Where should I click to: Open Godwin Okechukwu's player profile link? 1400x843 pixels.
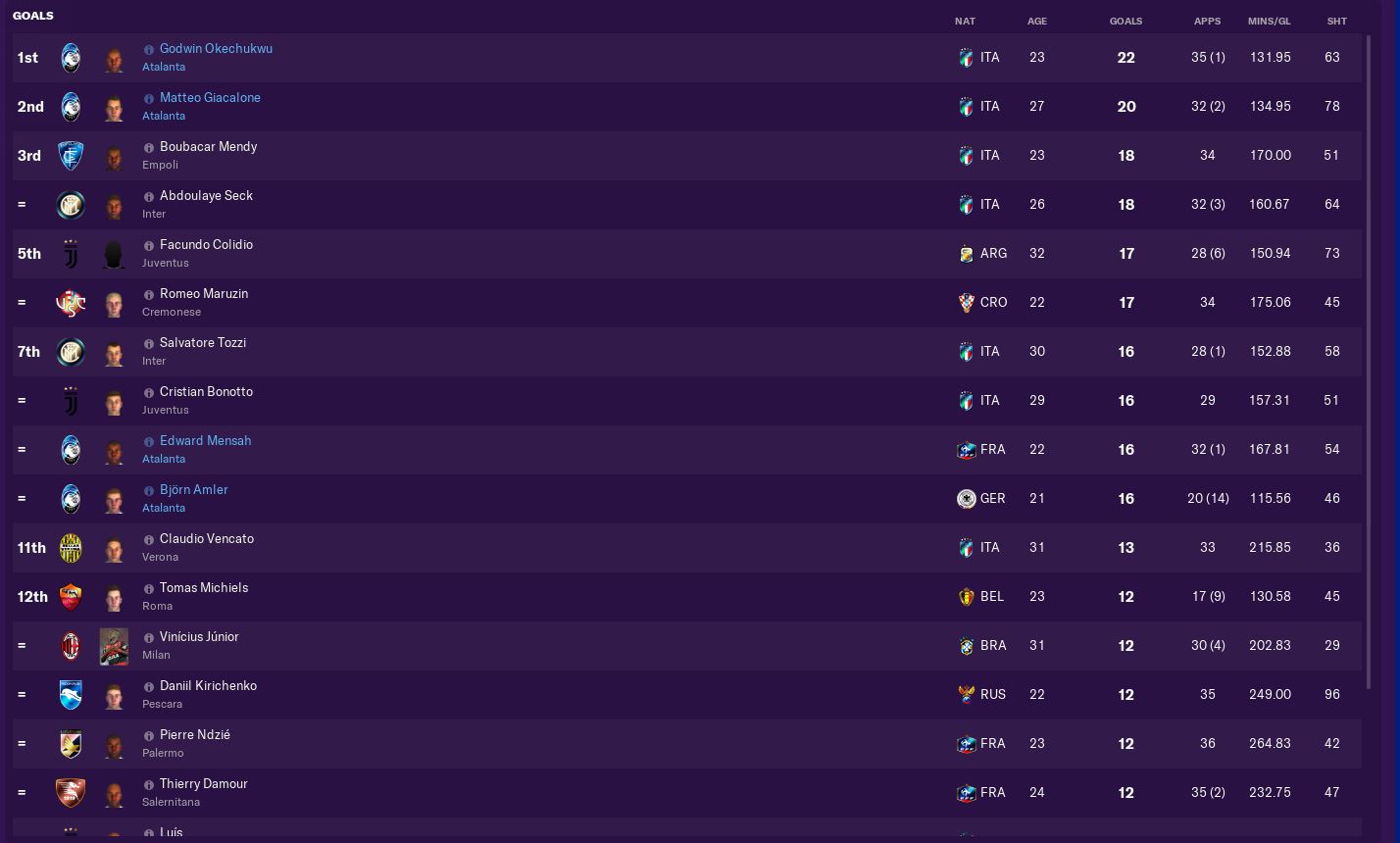(216, 49)
